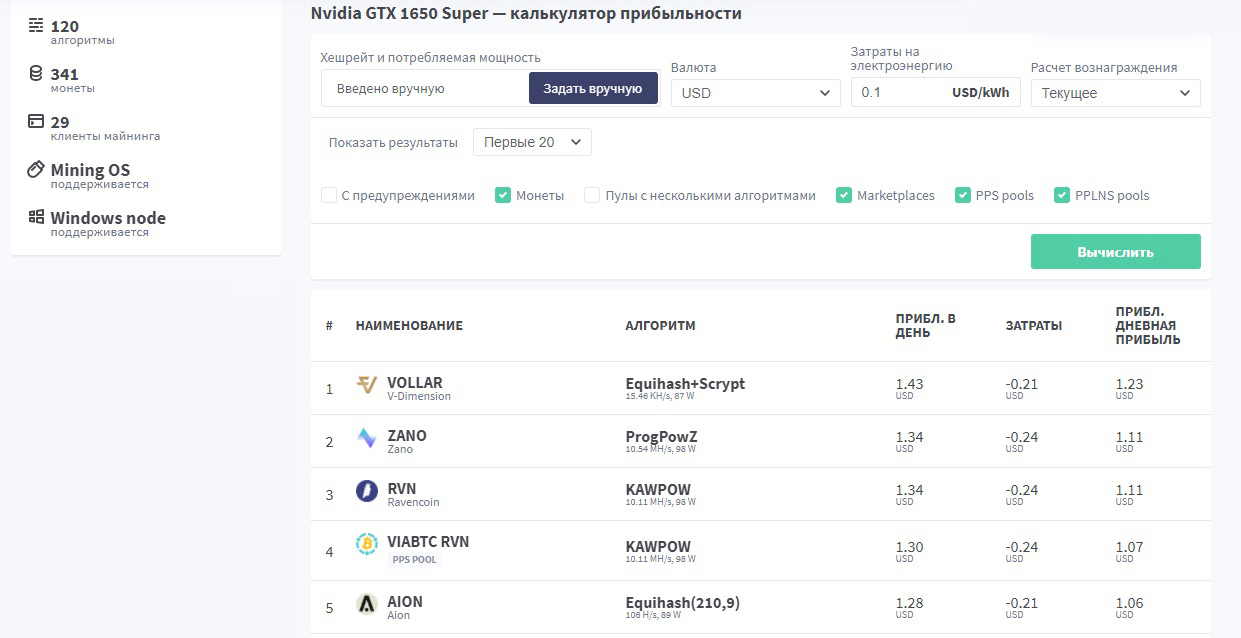Click the coins stack icon in sidebar
The width and height of the screenshot is (1241, 638).
36,74
